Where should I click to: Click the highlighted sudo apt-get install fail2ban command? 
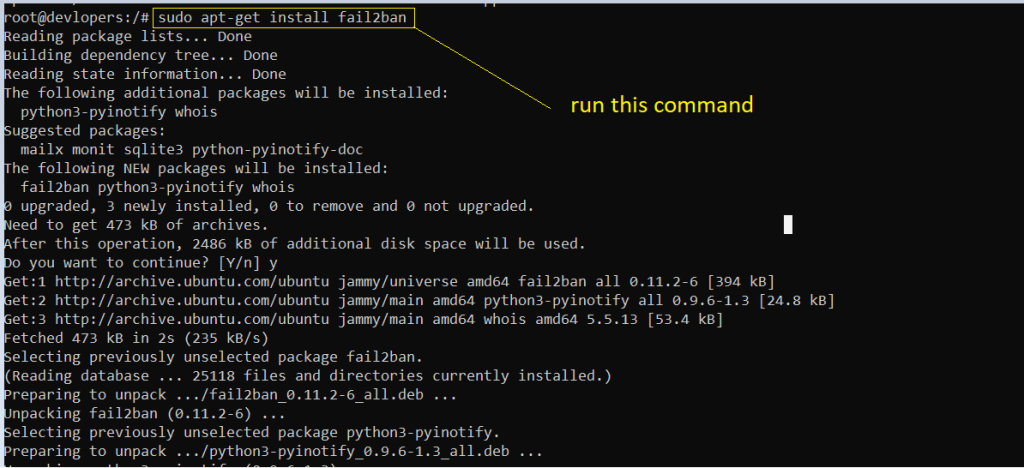pyautogui.click(x=283, y=18)
